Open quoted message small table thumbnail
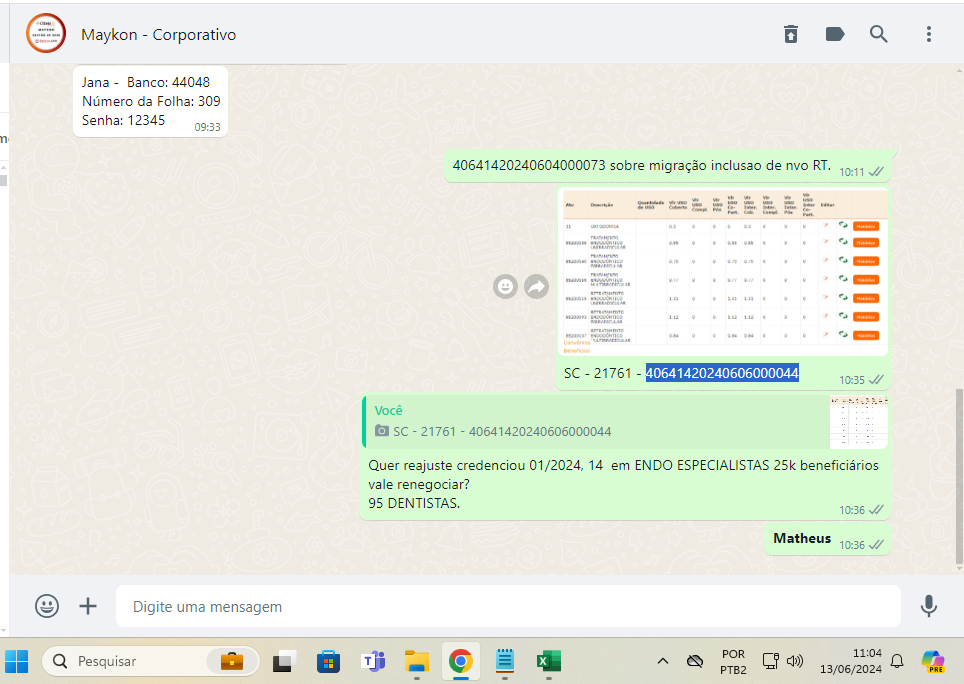The image size is (964, 684). tap(858, 422)
